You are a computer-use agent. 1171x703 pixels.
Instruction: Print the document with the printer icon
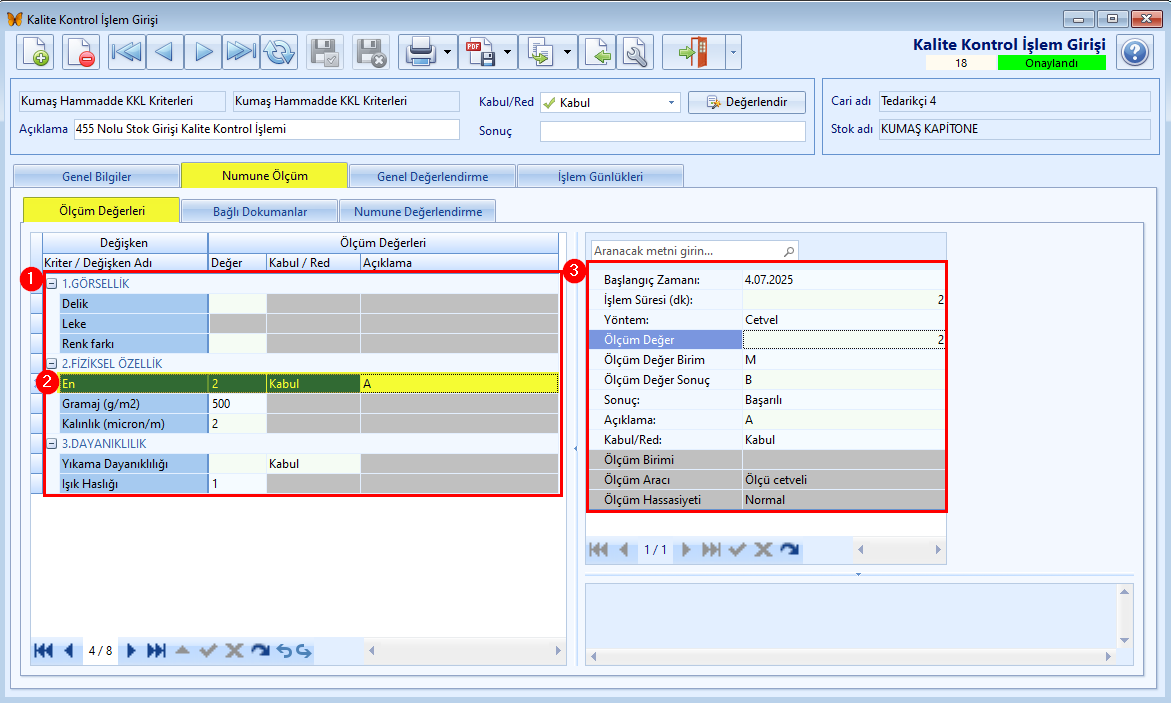[420, 52]
